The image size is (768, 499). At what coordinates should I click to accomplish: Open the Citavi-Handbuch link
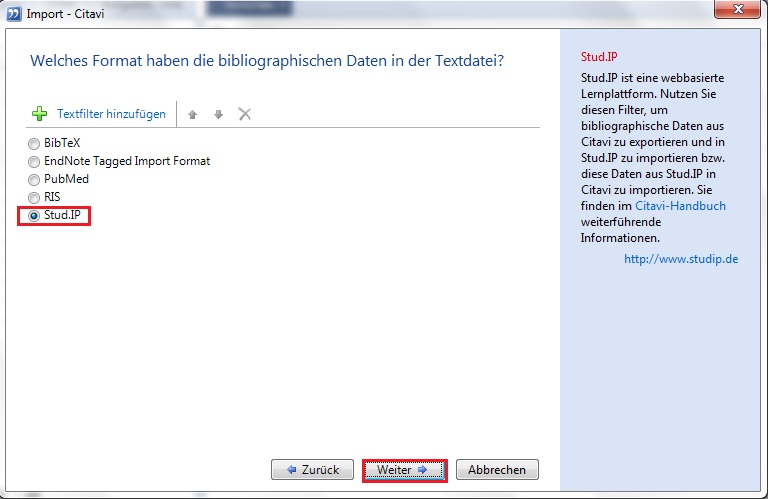680,206
